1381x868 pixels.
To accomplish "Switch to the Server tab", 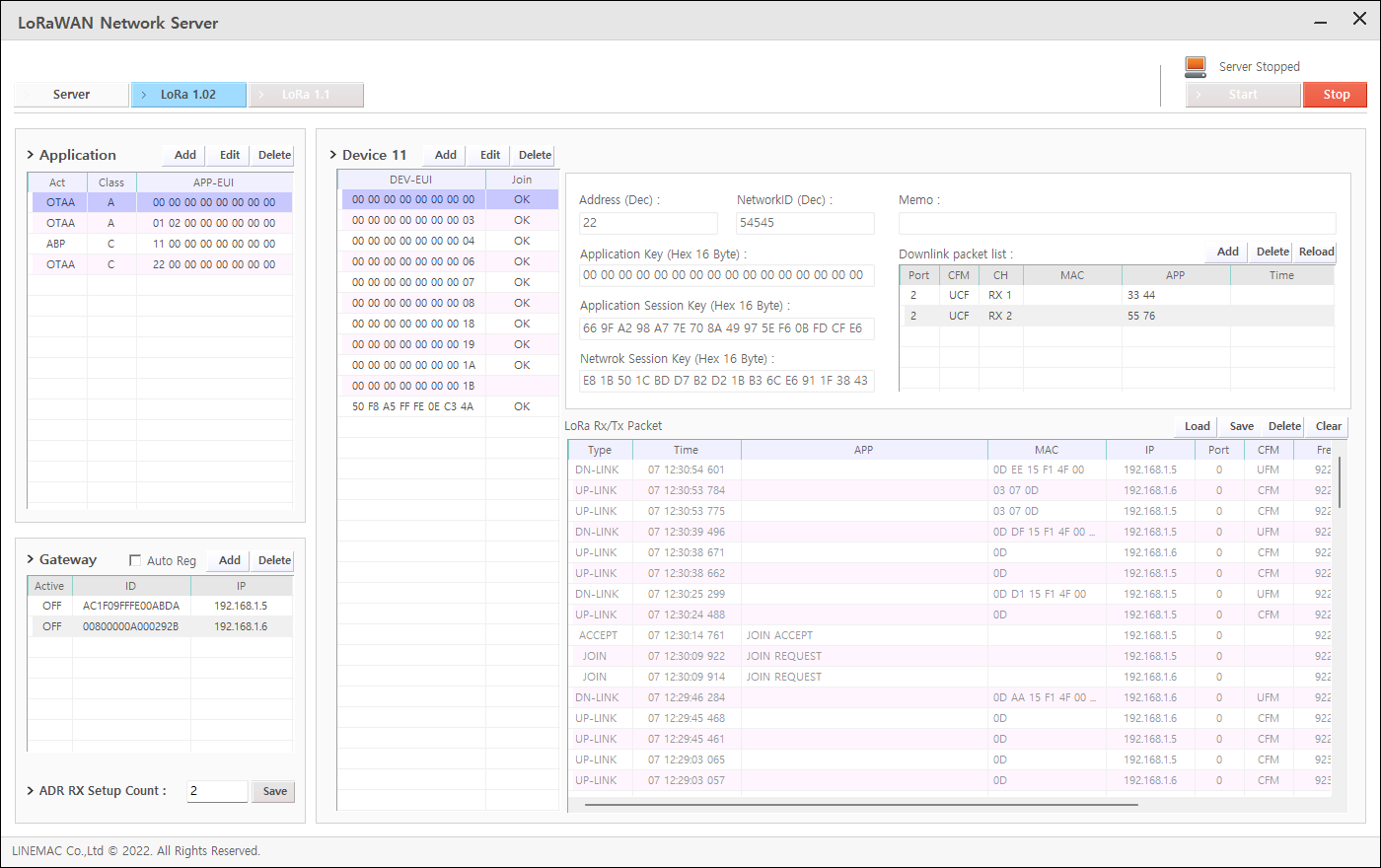I will coord(70,95).
